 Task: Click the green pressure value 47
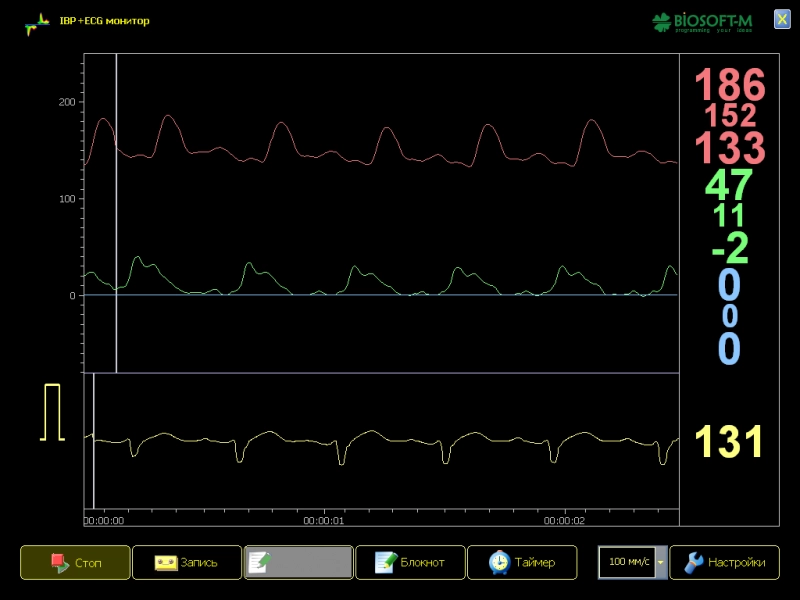[x=730, y=186]
